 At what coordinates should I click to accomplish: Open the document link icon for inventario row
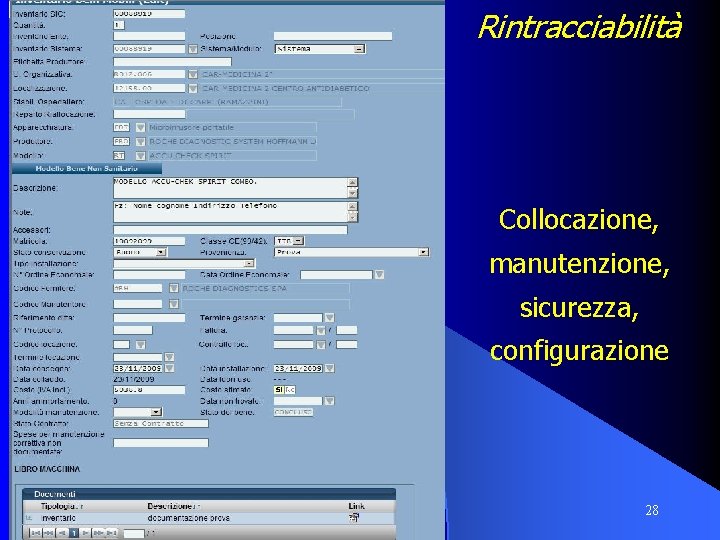click(x=354, y=518)
